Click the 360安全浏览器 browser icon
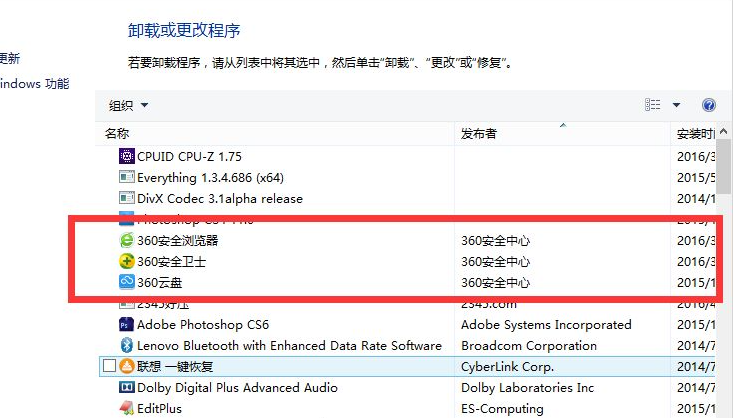Image resolution: width=733 pixels, height=418 pixels. click(126, 241)
